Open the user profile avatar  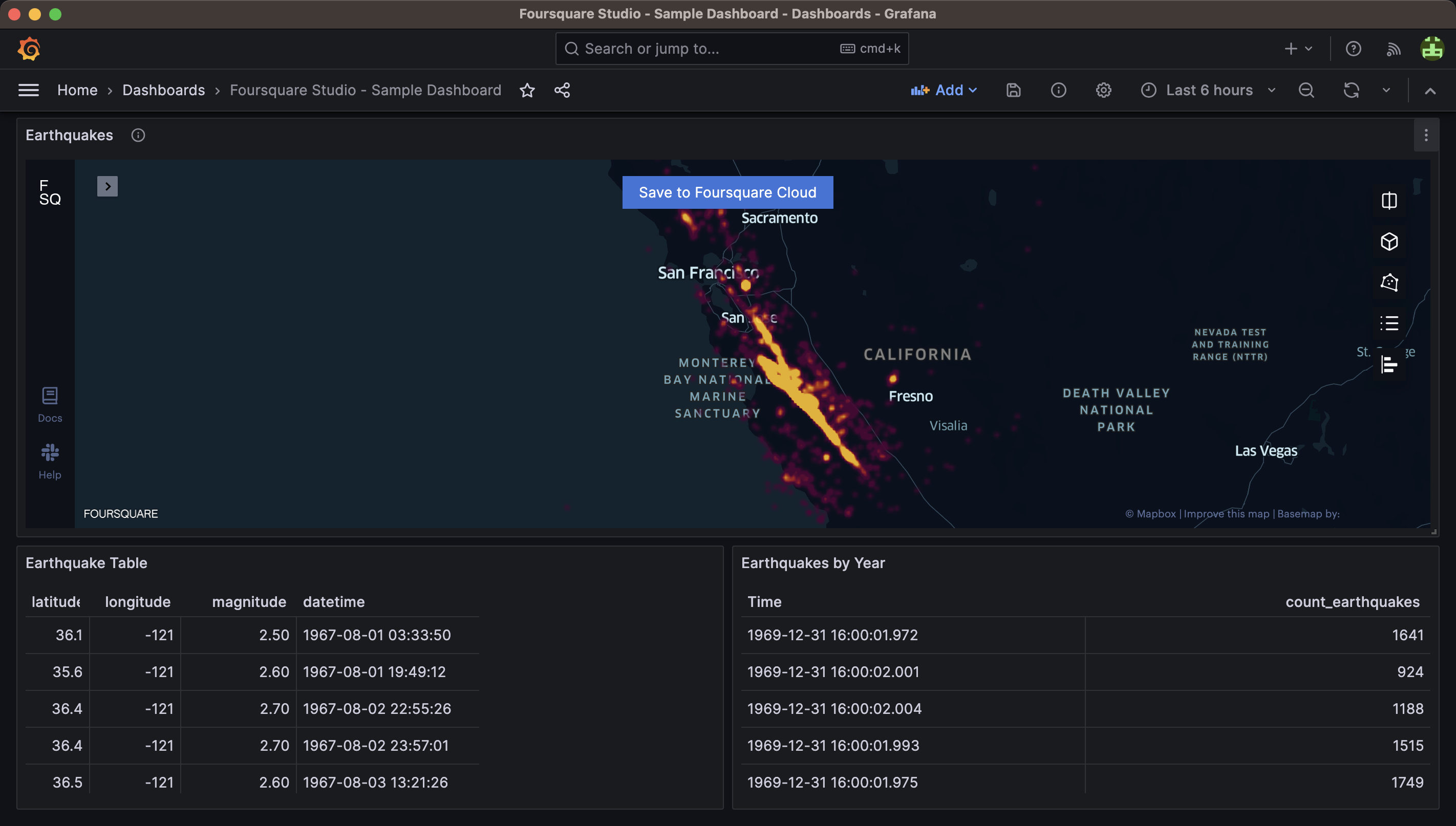[x=1431, y=49]
